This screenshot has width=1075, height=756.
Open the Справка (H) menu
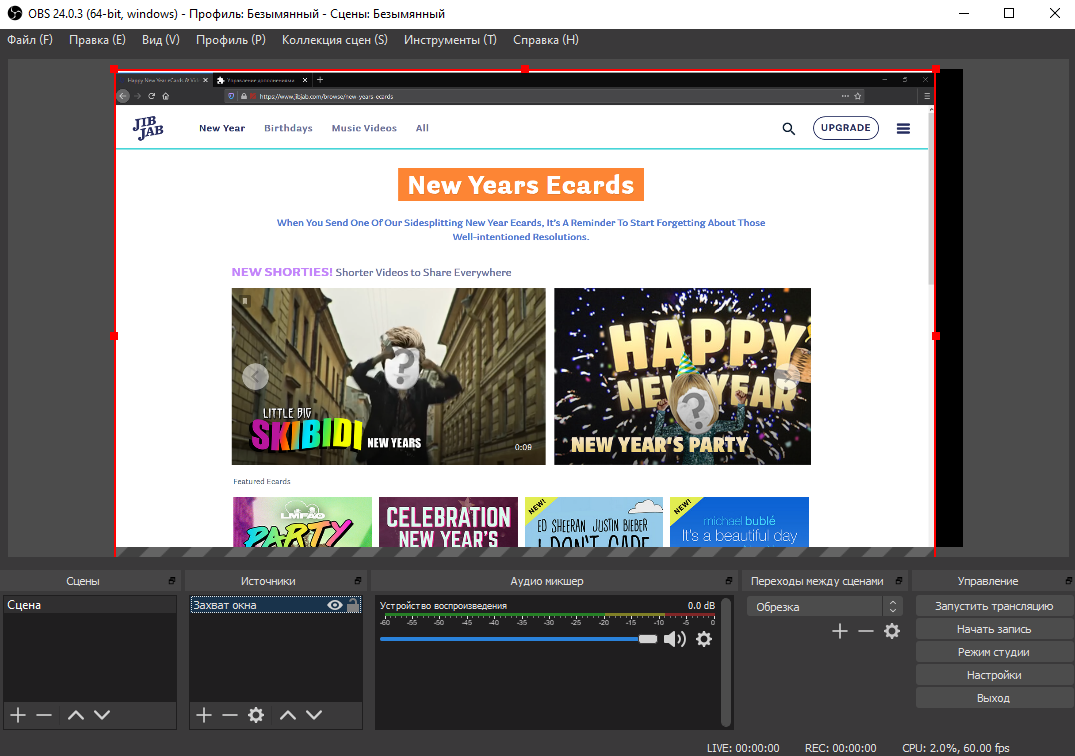coord(546,40)
